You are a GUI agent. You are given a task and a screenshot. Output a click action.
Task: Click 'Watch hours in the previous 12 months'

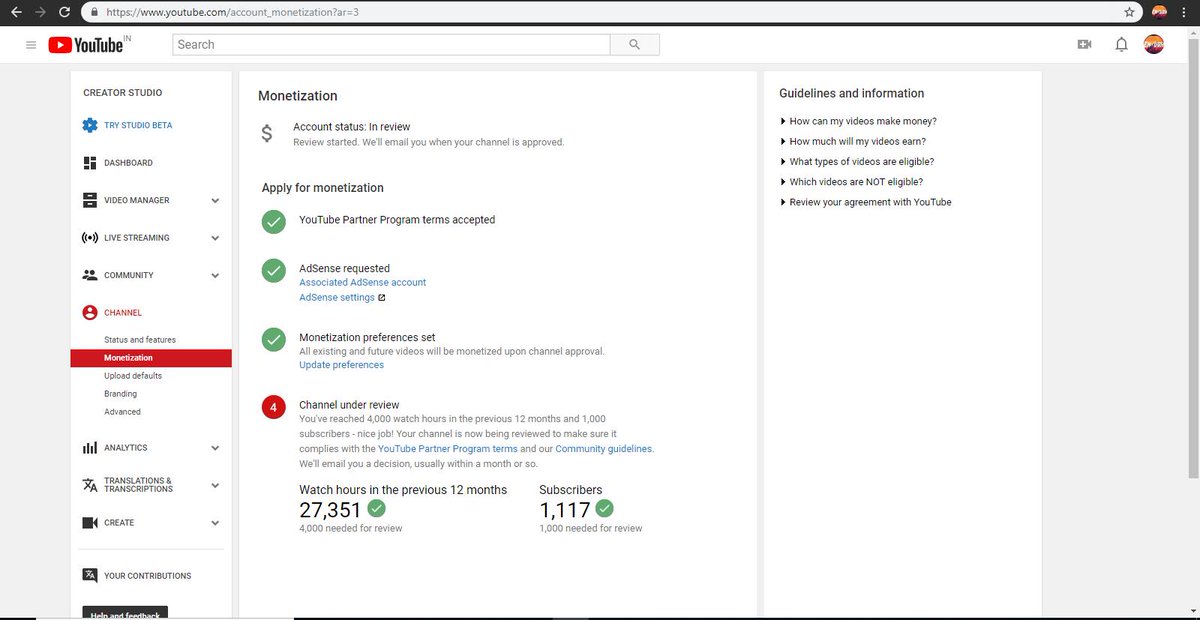tap(403, 490)
